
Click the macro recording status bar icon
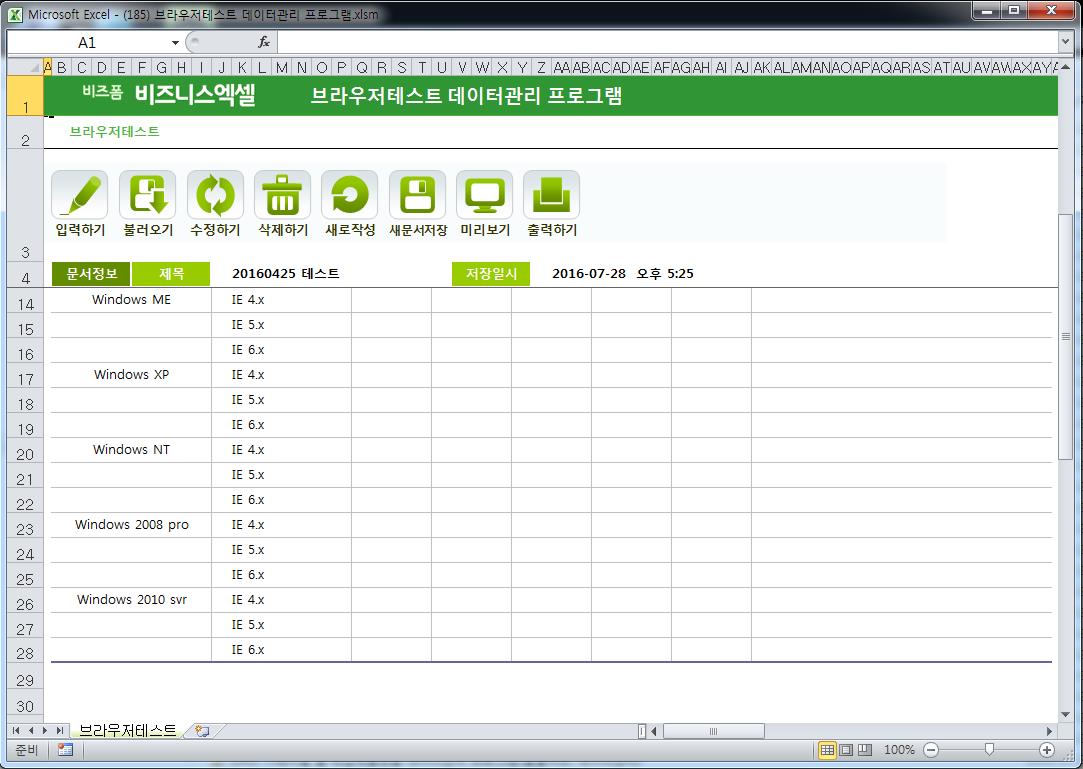click(65, 750)
